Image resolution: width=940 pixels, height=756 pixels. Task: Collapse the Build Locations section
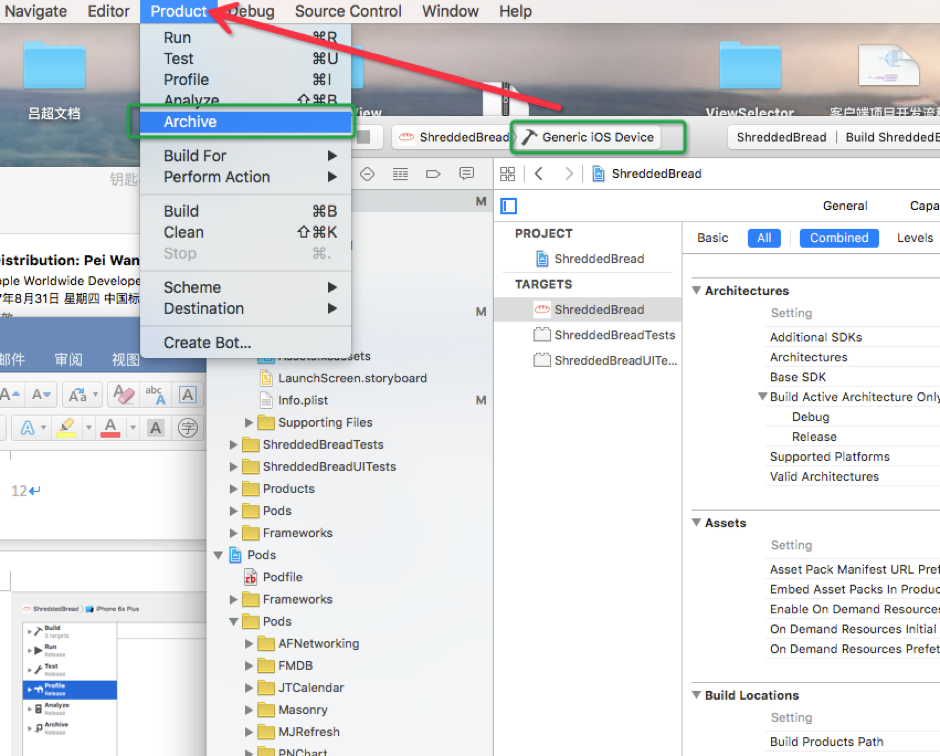click(697, 695)
